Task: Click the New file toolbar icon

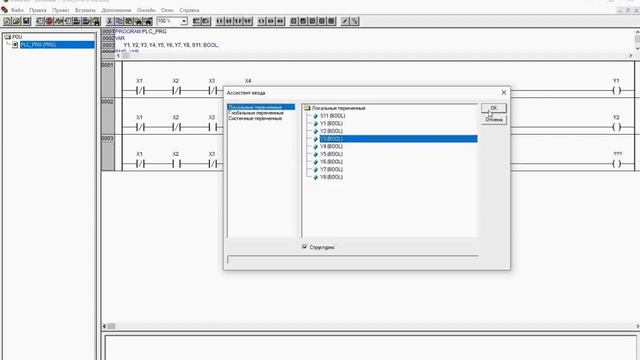Action: point(7,21)
